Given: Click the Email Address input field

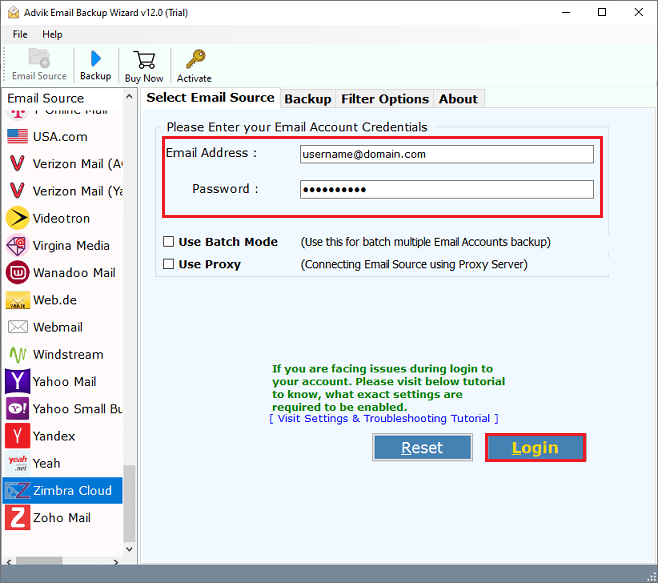Looking at the screenshot, I should [446, 154].
